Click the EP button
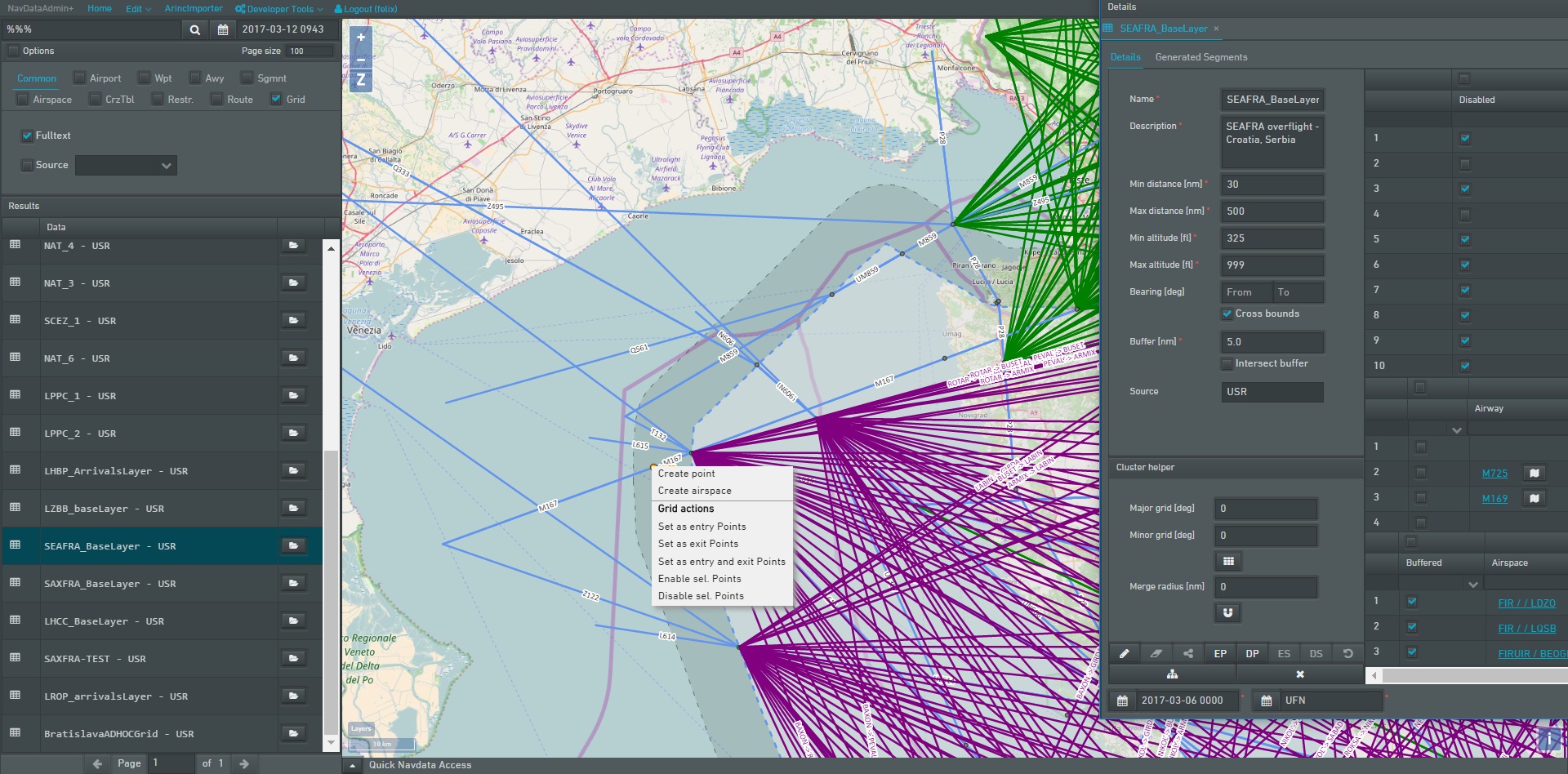 pos(1220,653)
